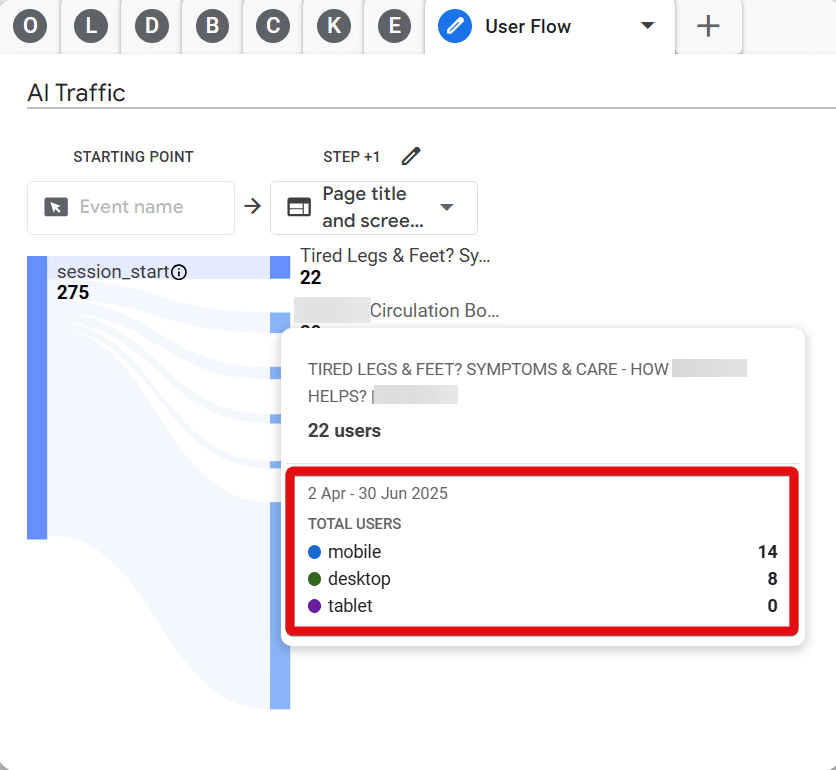Image resolution: width=836 pixels, height=770 pixels.
Task: Expand the User Flow tab dropdown arrow
Action: pyautogui.click(x=647, y=26)
